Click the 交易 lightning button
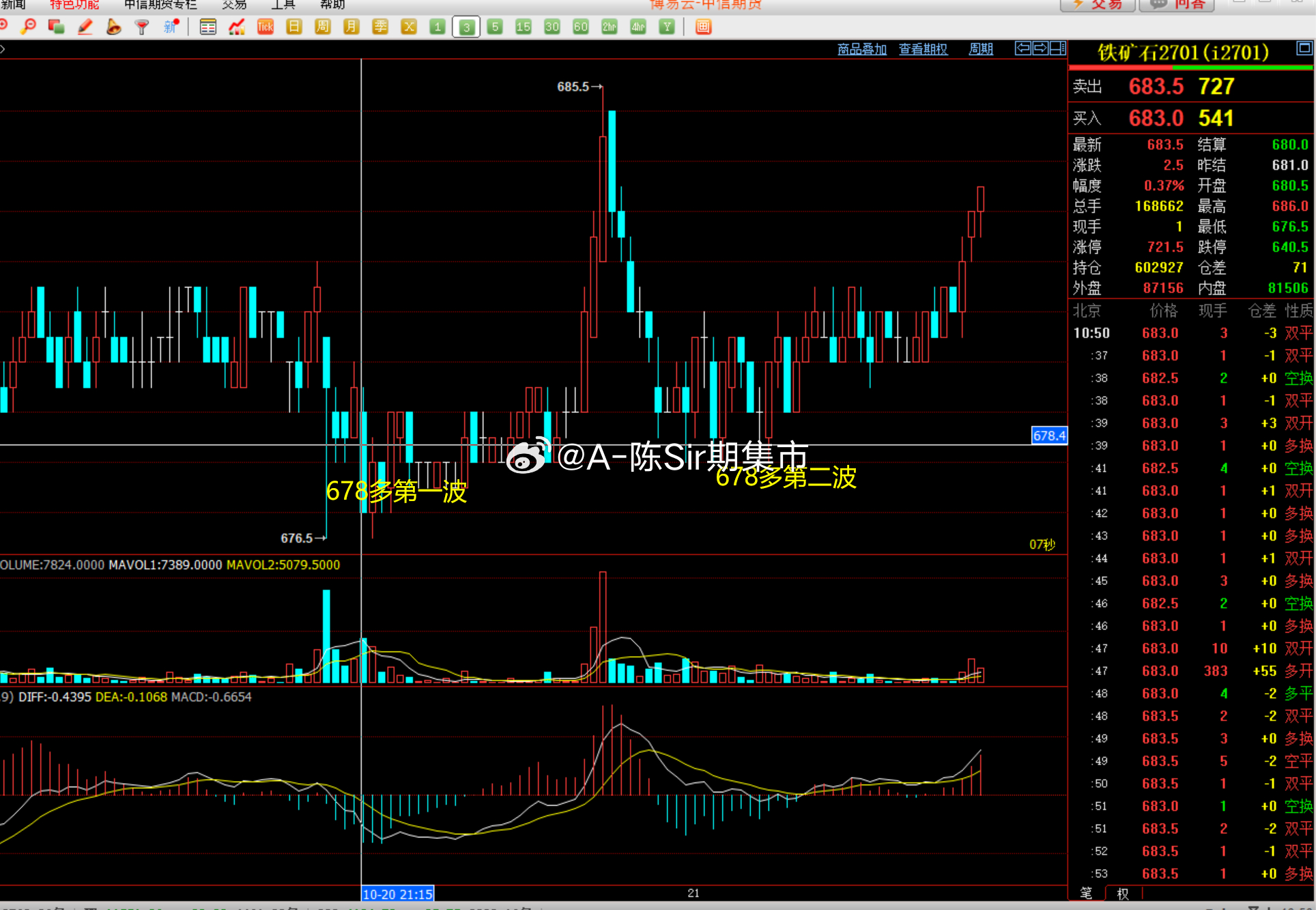The image size is (1316, 910). [1098, 5]
